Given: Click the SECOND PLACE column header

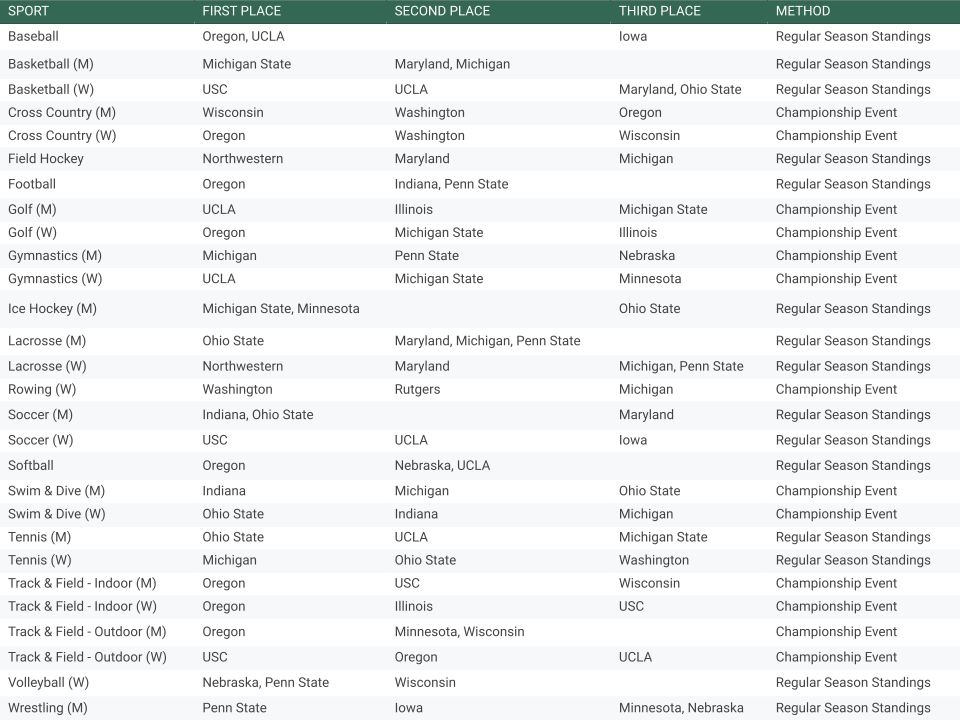Looking at the screenshot, I should pos(442,11).
